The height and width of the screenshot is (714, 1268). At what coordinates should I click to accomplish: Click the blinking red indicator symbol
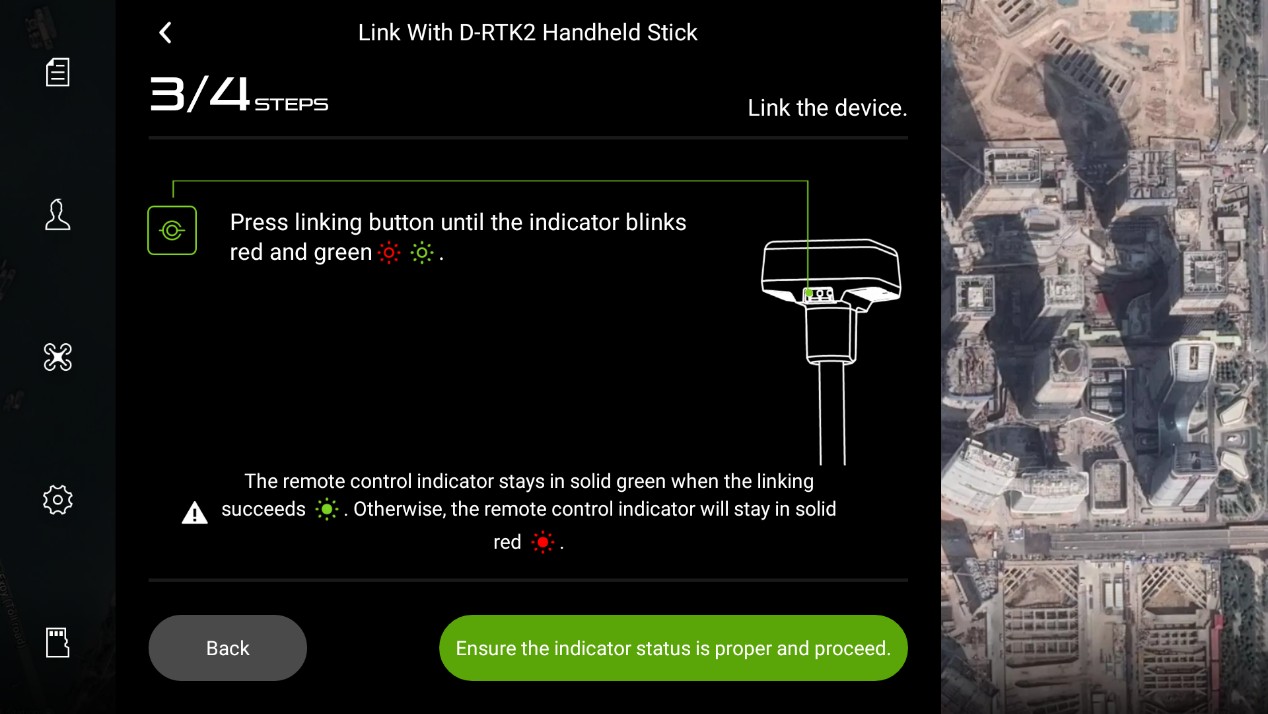pos(389,253)
